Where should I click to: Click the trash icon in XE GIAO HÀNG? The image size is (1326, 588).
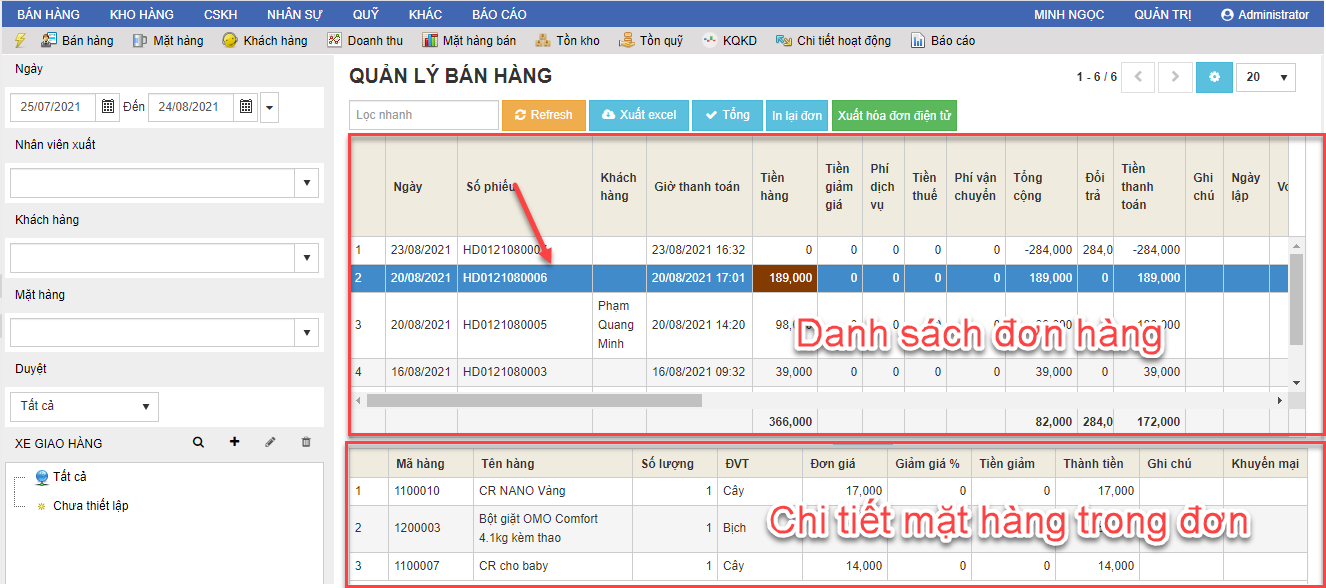306,442
